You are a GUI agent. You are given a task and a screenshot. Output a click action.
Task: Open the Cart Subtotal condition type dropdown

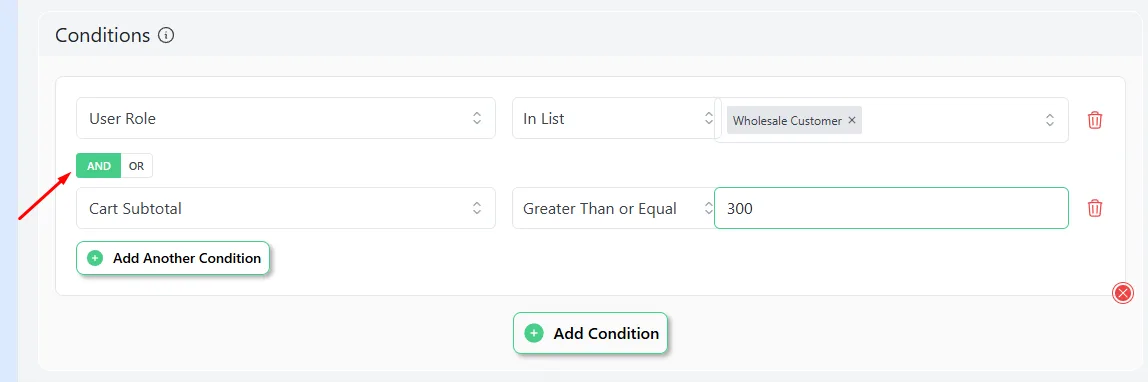(286, 208)
